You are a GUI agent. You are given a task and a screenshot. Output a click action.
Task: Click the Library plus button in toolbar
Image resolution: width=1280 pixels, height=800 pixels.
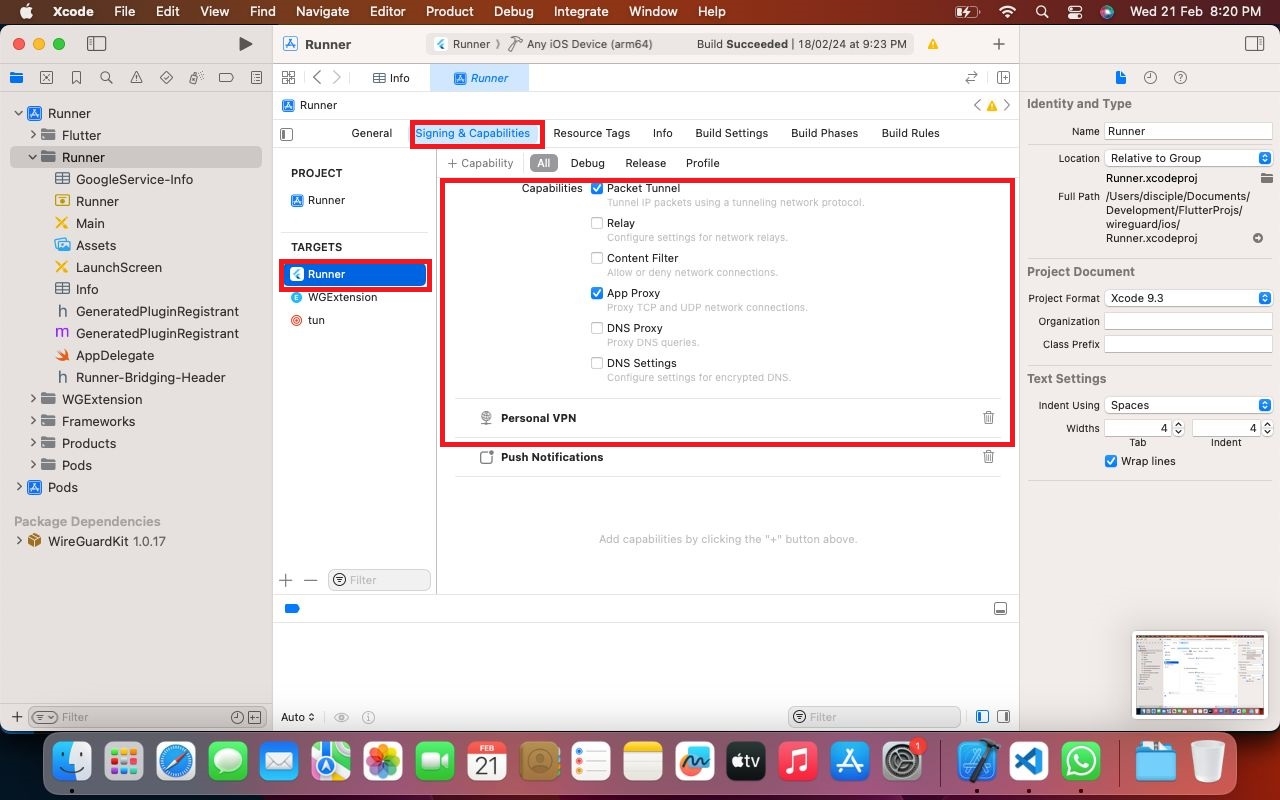point(998,44)
